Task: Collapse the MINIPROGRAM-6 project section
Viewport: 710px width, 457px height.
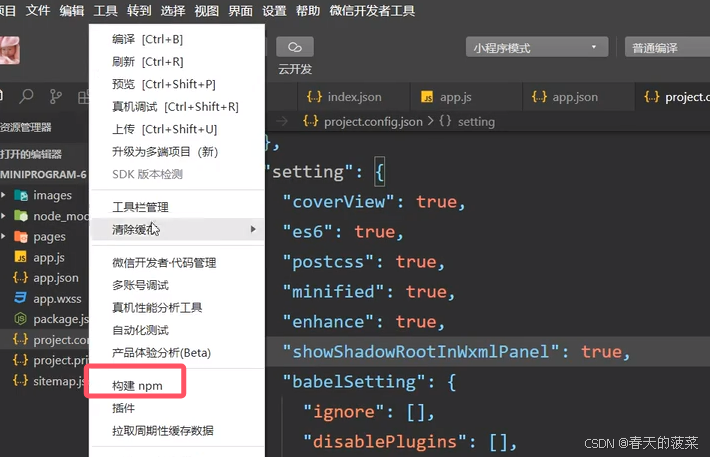Action: point(44,174)
